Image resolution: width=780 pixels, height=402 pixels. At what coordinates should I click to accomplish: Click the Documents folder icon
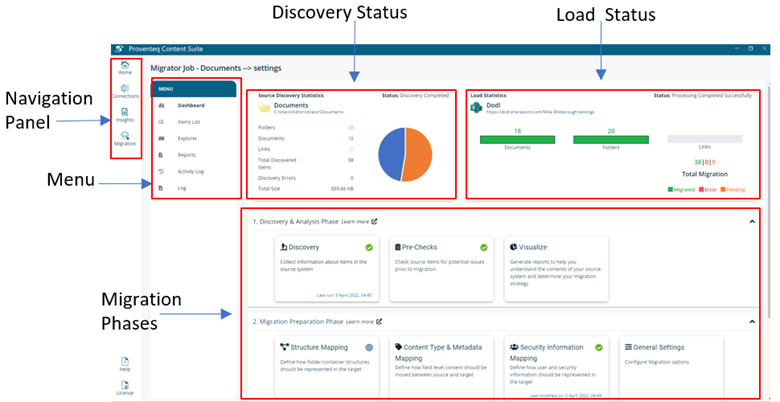pyautogui.click(x=264, y=108)
